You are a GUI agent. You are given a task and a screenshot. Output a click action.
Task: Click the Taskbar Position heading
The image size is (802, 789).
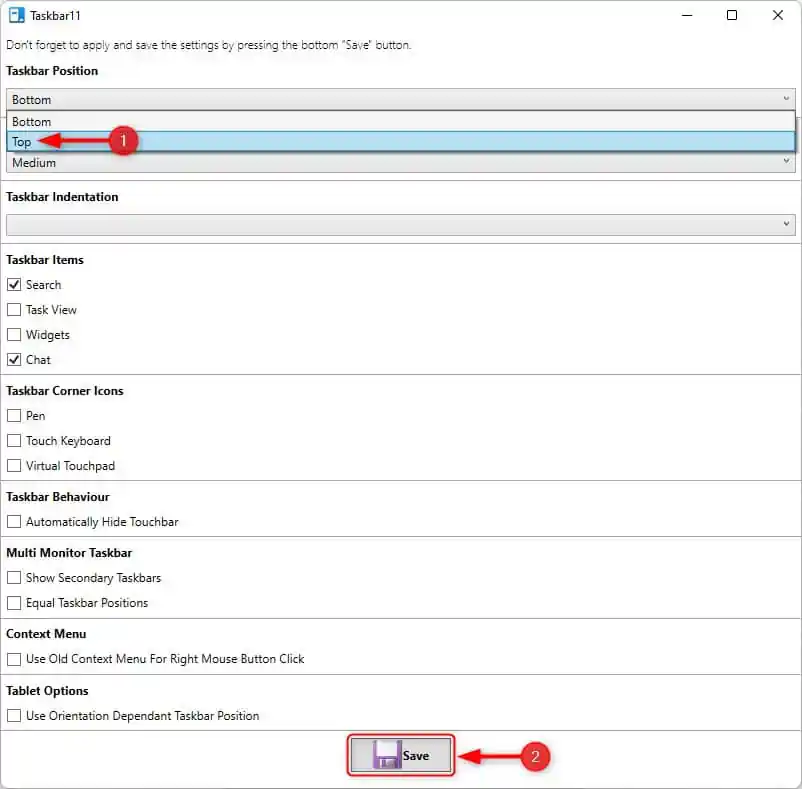pyautogui.click(x=52, y=71)
